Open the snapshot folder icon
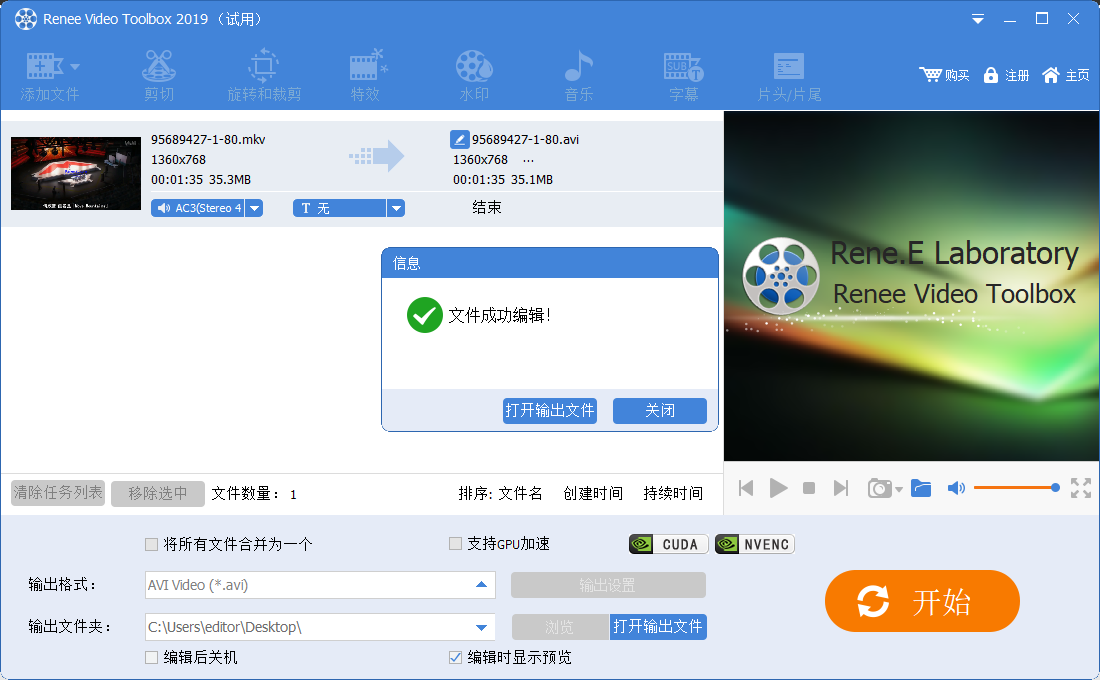Viewport: 1100px width, 680px height. tap(920, 488)
